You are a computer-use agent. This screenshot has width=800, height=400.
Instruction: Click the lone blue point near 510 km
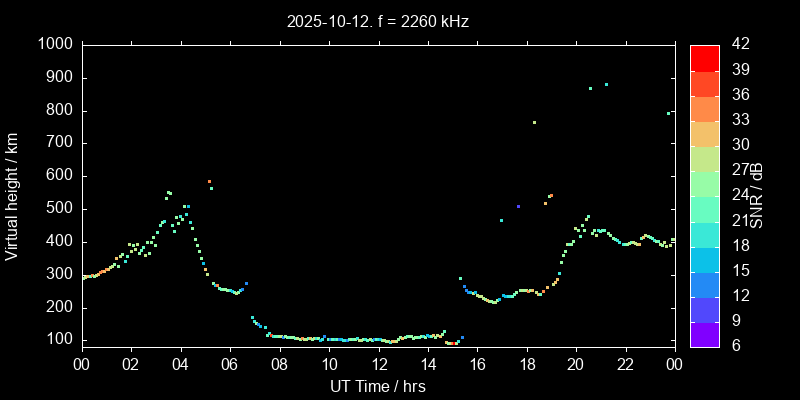click(518, 206)
